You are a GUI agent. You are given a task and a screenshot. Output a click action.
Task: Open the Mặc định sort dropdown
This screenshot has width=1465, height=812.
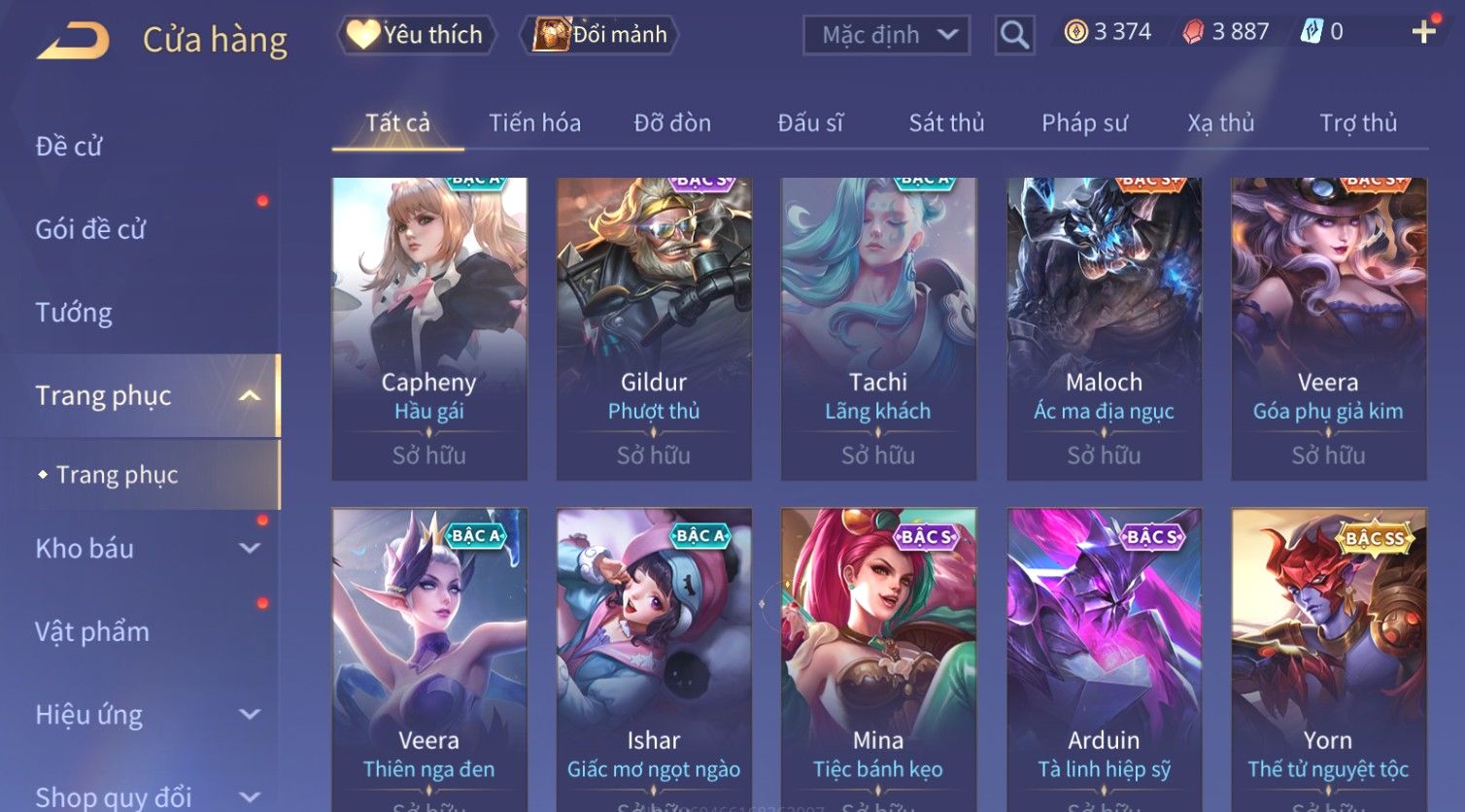tap(886, 35)
